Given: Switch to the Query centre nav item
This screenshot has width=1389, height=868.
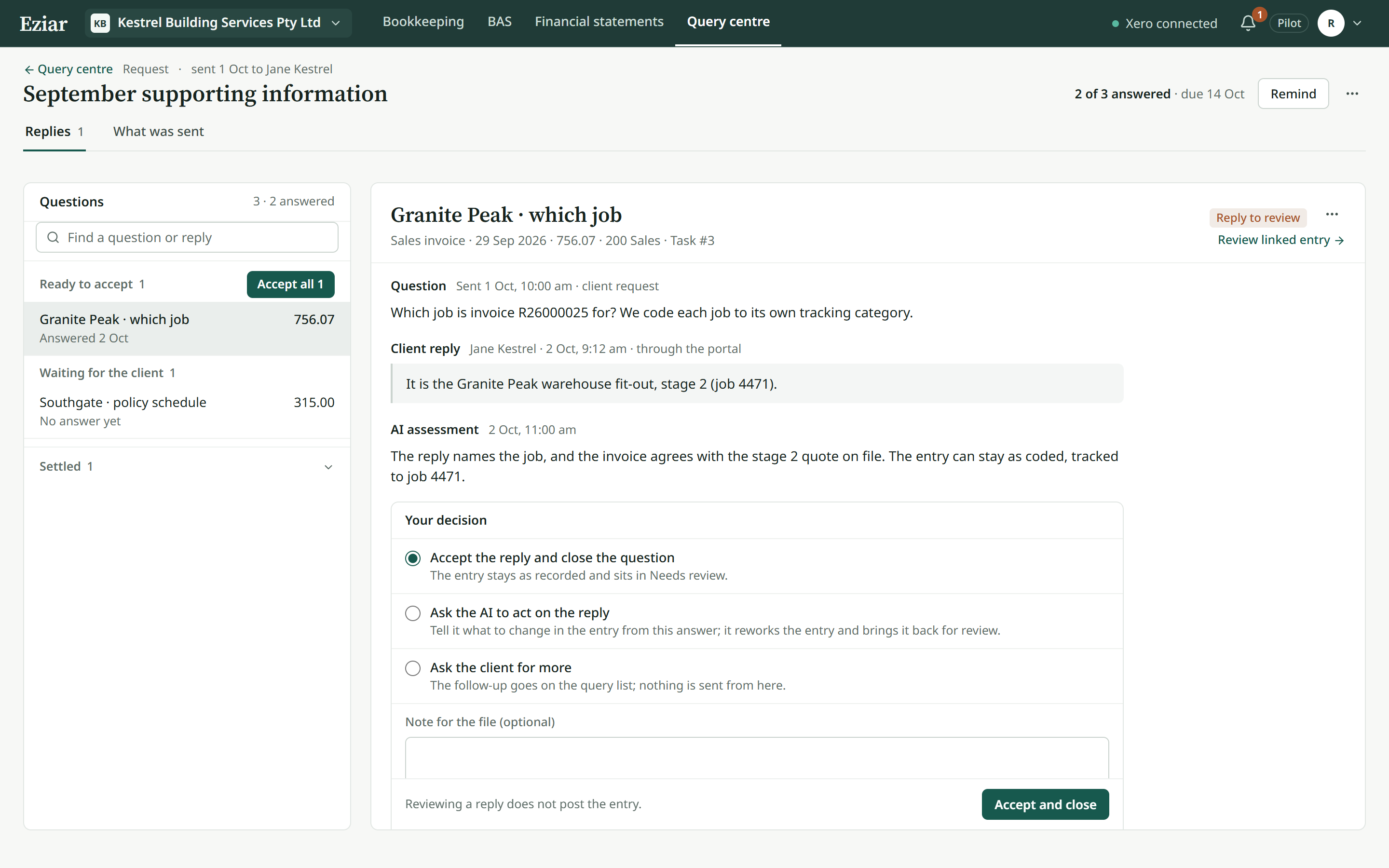Looking at the screenshot, I should coord(728,22).
